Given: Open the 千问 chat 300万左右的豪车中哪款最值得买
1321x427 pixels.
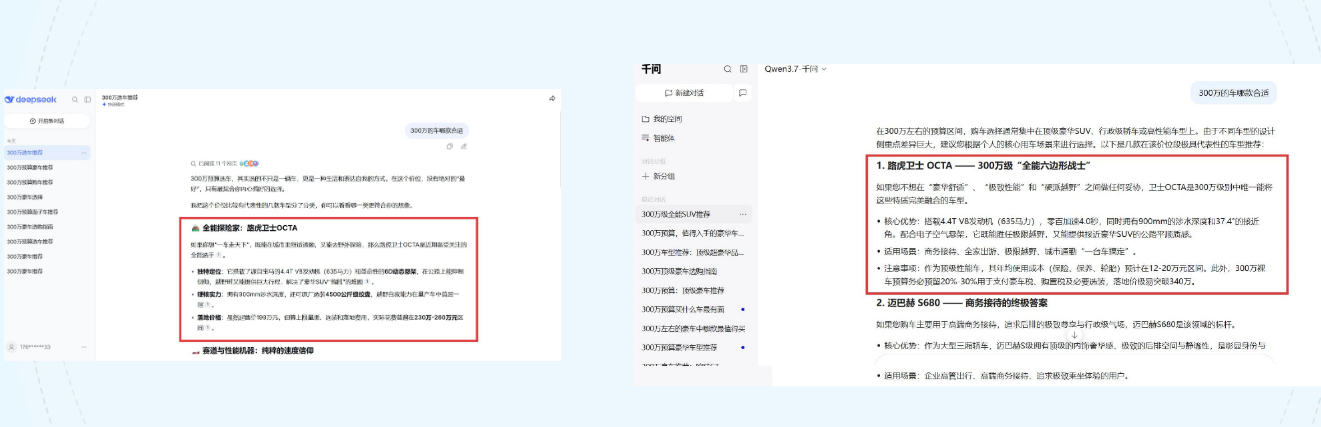Looking at the screenshot, I should point(693,328).
